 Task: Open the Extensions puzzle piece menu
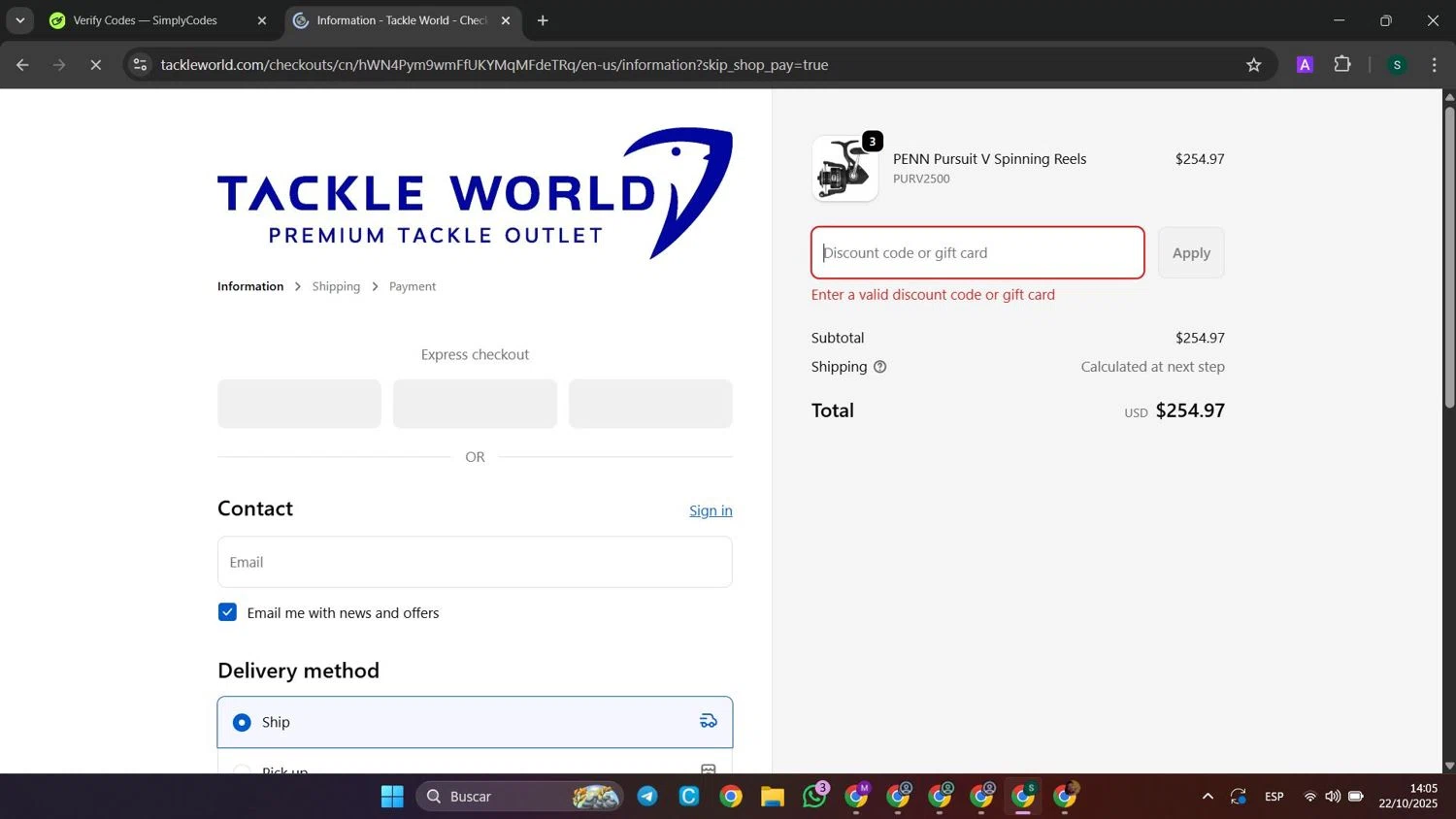point(1342,65)
